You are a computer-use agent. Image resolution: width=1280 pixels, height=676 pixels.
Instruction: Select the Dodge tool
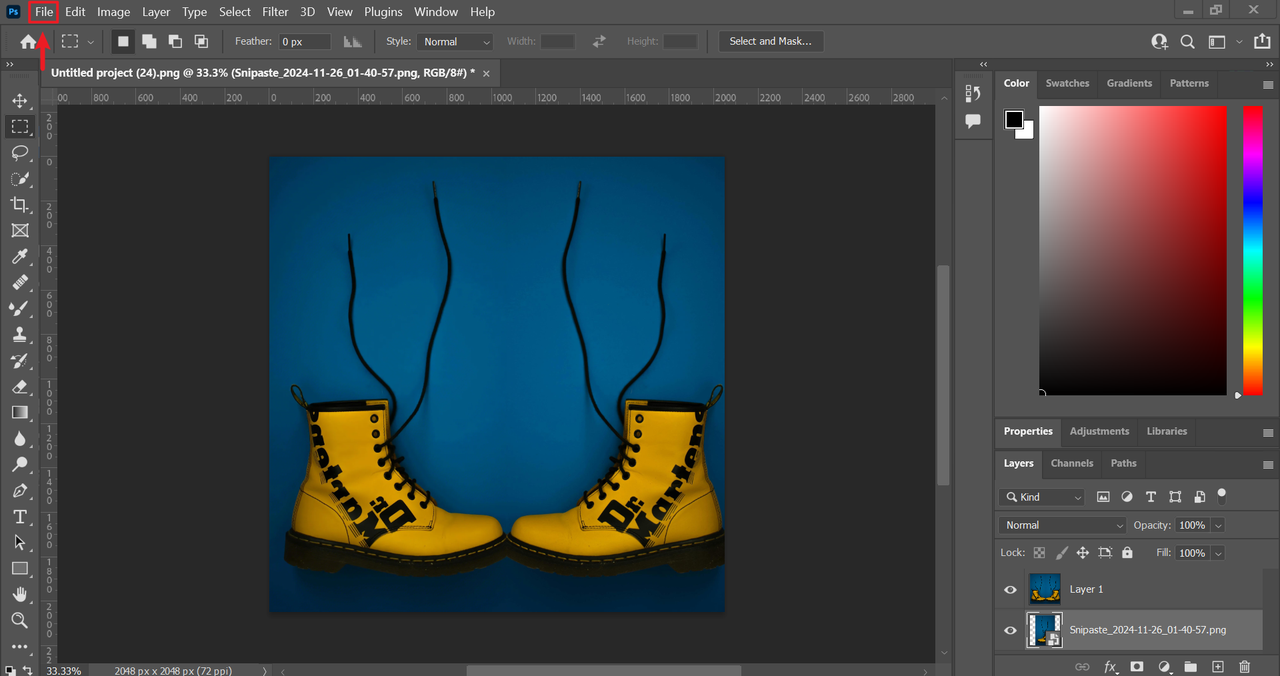tap(19, 465)
